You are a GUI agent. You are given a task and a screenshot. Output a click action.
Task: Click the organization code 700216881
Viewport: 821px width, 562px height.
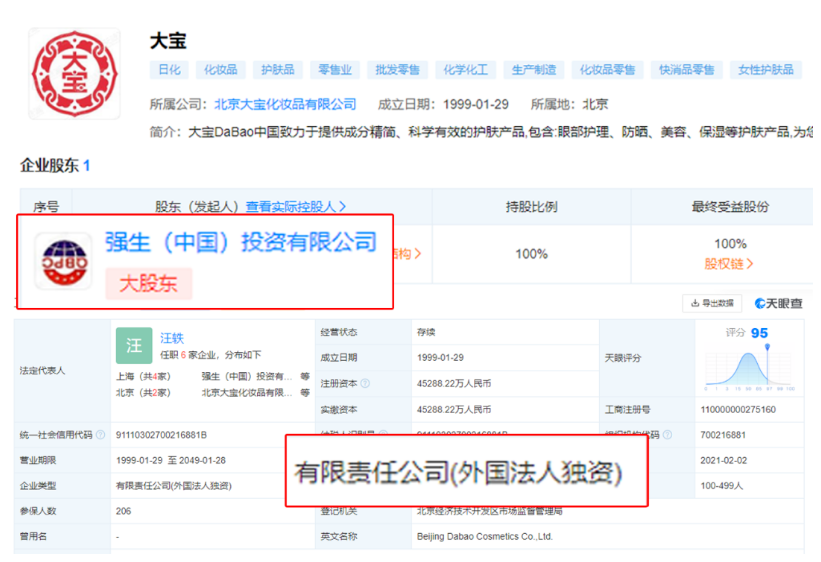click(723, 435)
